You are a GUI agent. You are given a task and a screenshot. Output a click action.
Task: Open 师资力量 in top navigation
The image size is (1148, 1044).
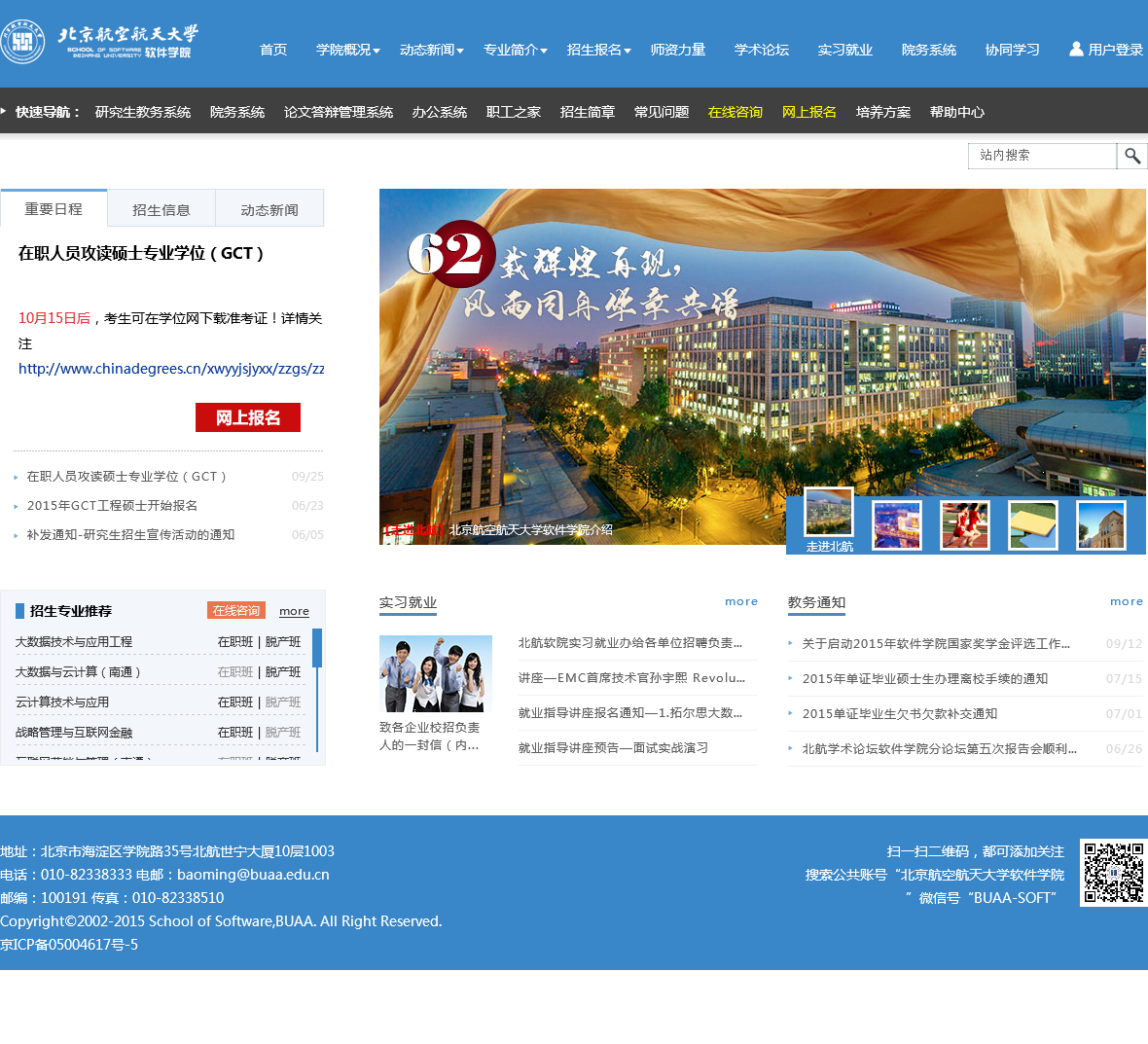click(678, 50)
